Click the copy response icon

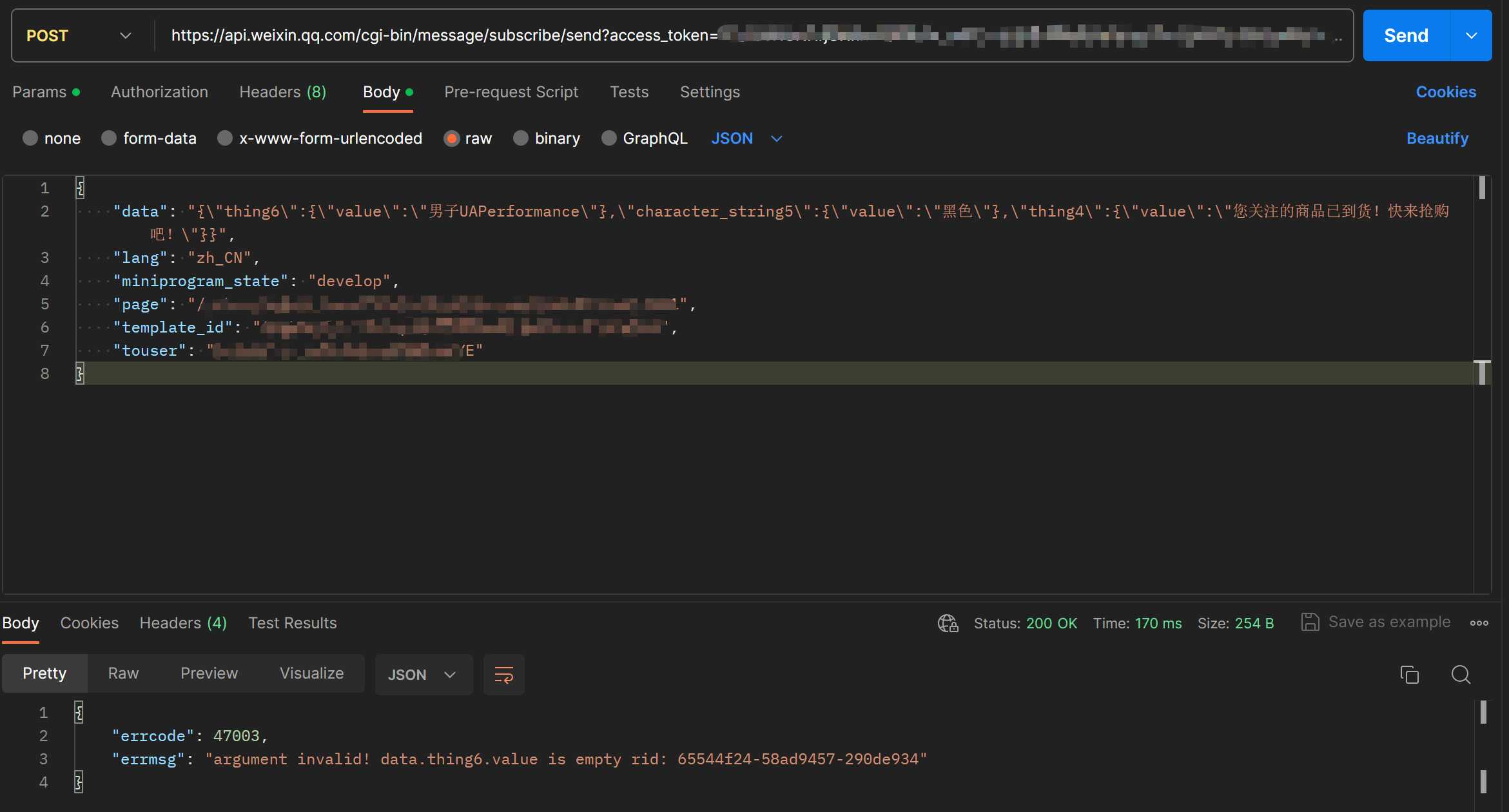(x=1410, y=675)
